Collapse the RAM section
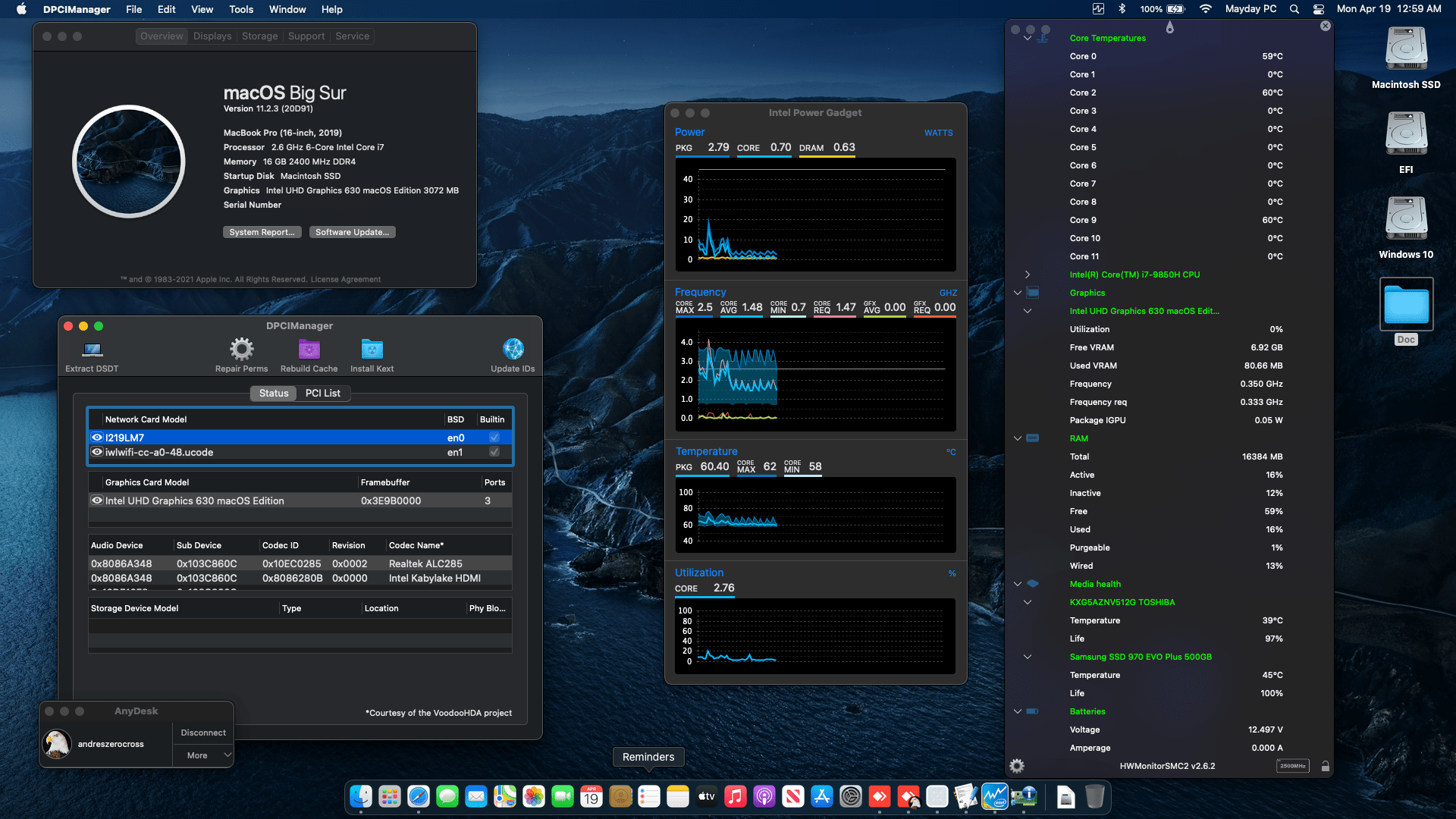1456x819 pixels. [1018, 438]
